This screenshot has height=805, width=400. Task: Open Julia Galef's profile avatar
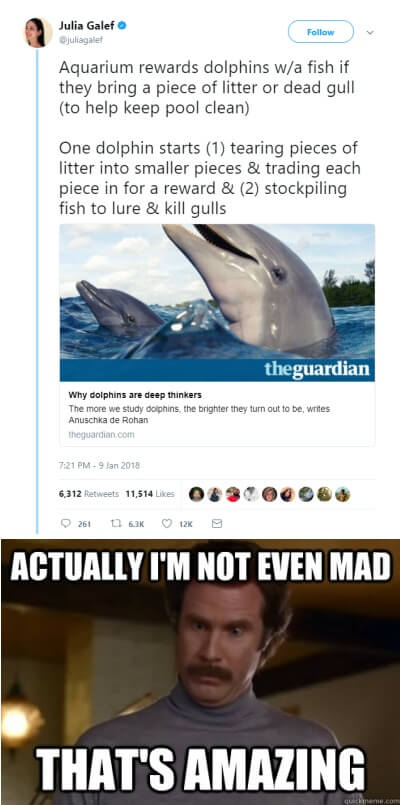pyautogui.click(x=37, y=32)
